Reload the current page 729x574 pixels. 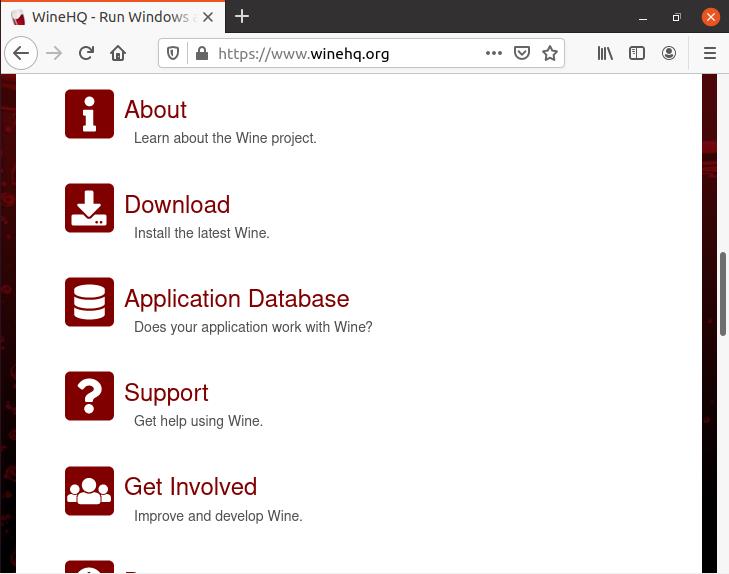tap(86, 53)
